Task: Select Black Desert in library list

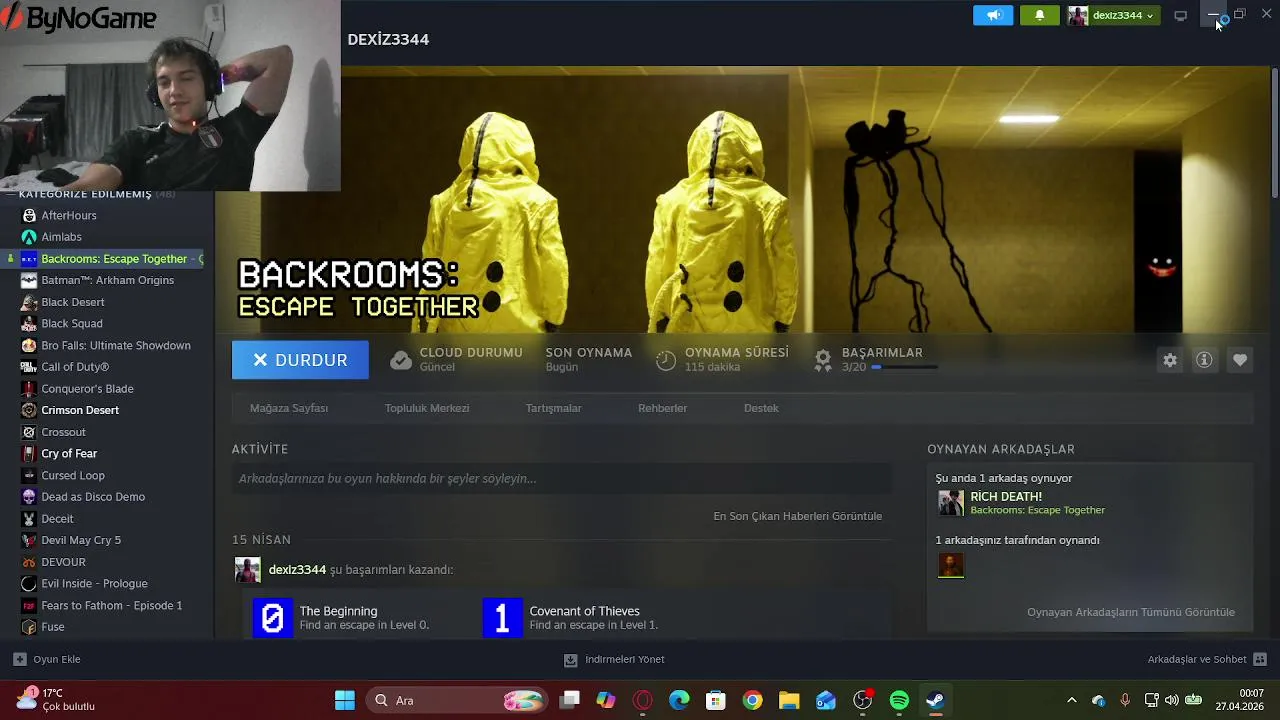Action: [x=72, y=302]
